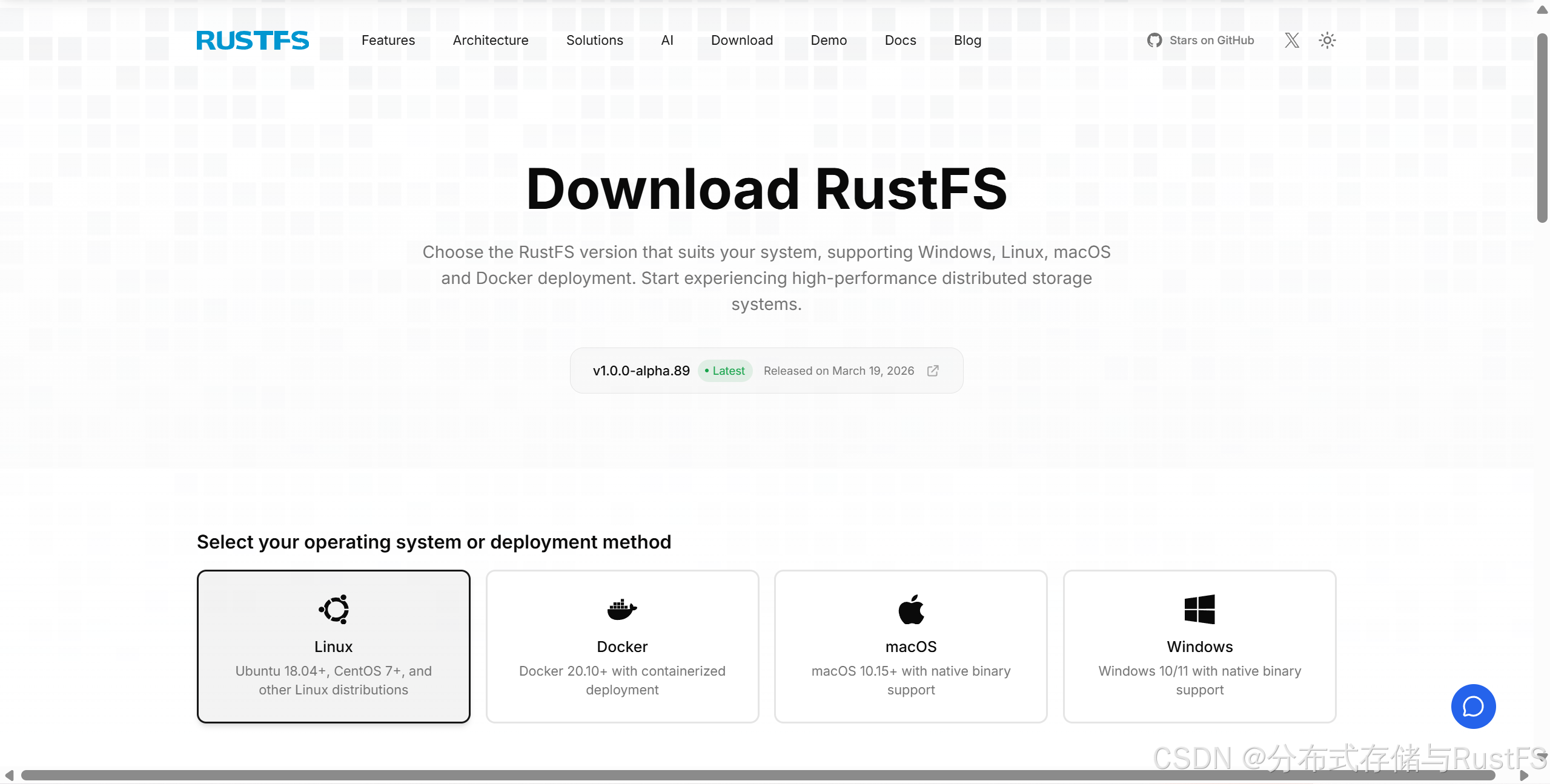
Task: Click the Docker whale icon
Action: click(622, 609)
